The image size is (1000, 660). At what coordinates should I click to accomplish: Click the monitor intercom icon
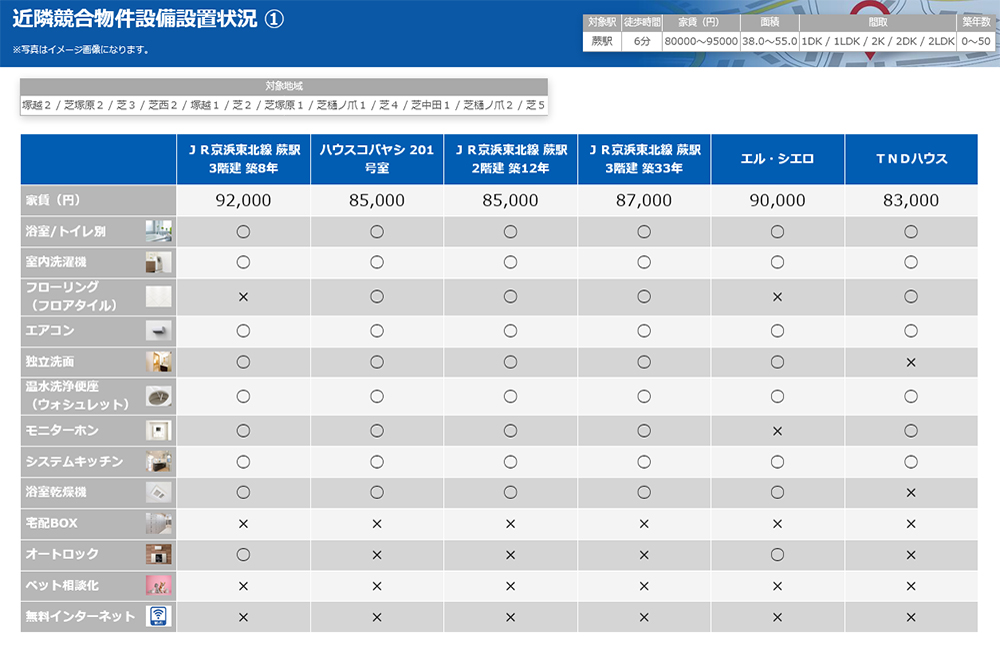(x=158, y=431)
